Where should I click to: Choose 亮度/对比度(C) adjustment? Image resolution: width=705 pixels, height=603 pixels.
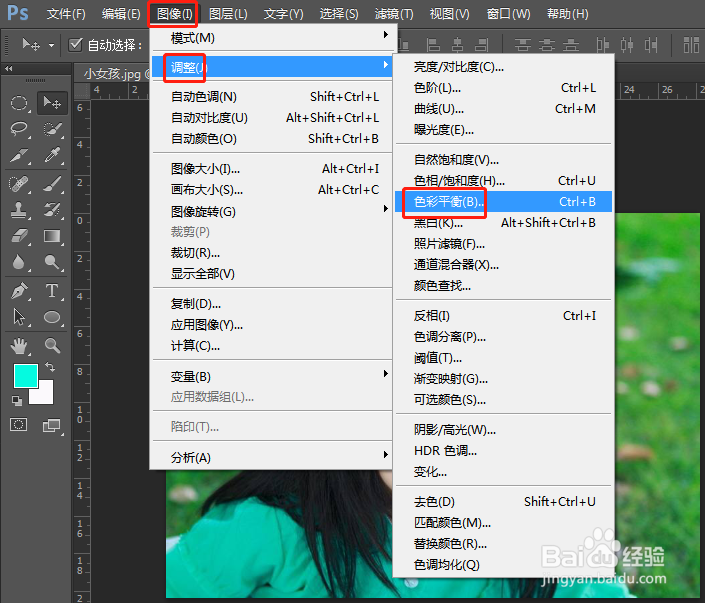tap(504, 67)
